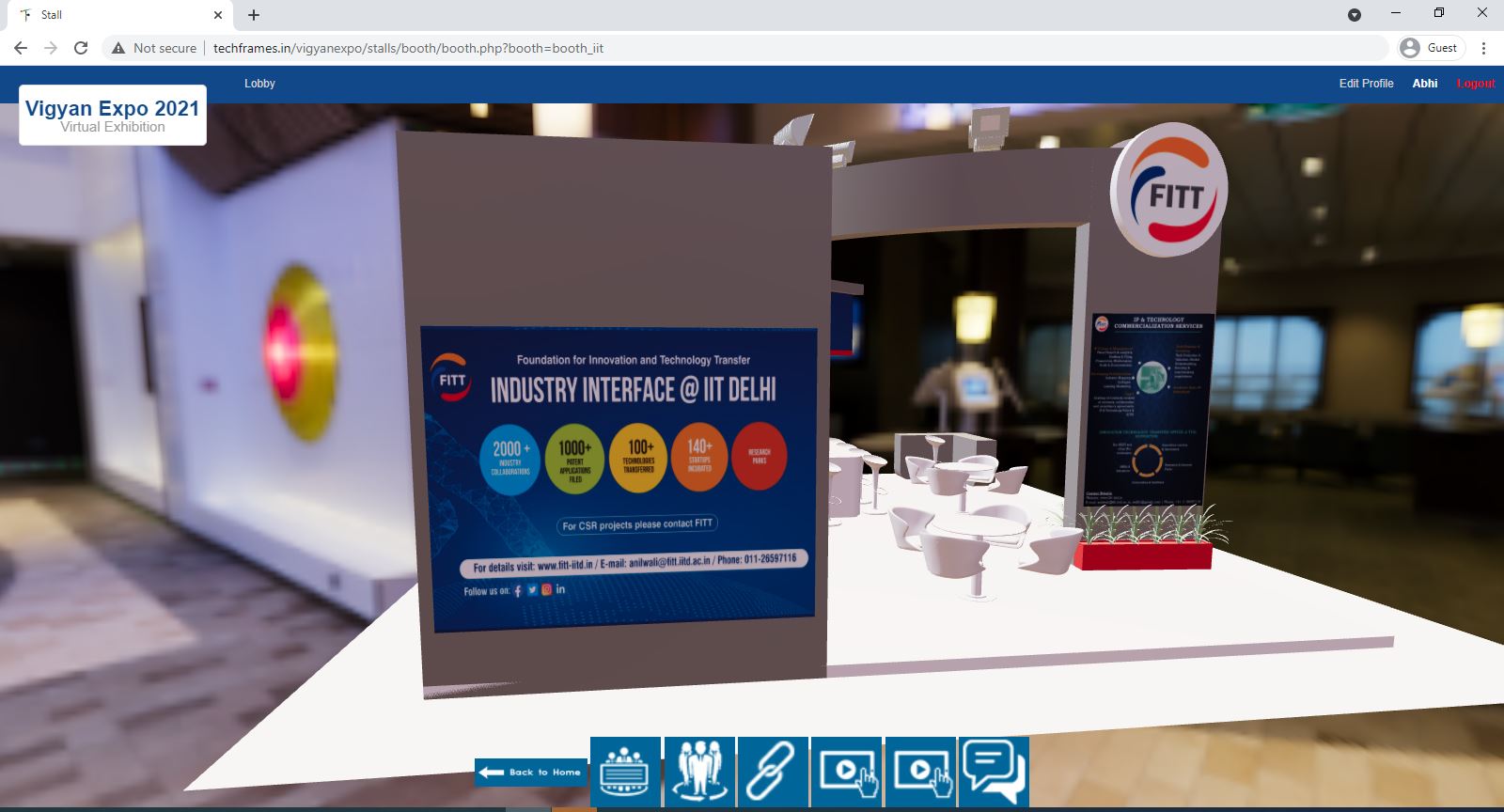Image resolution: width=1504 pixels, height=812 pixels.
Task: Open the chain link icon
Action: [x=773, y=772]
